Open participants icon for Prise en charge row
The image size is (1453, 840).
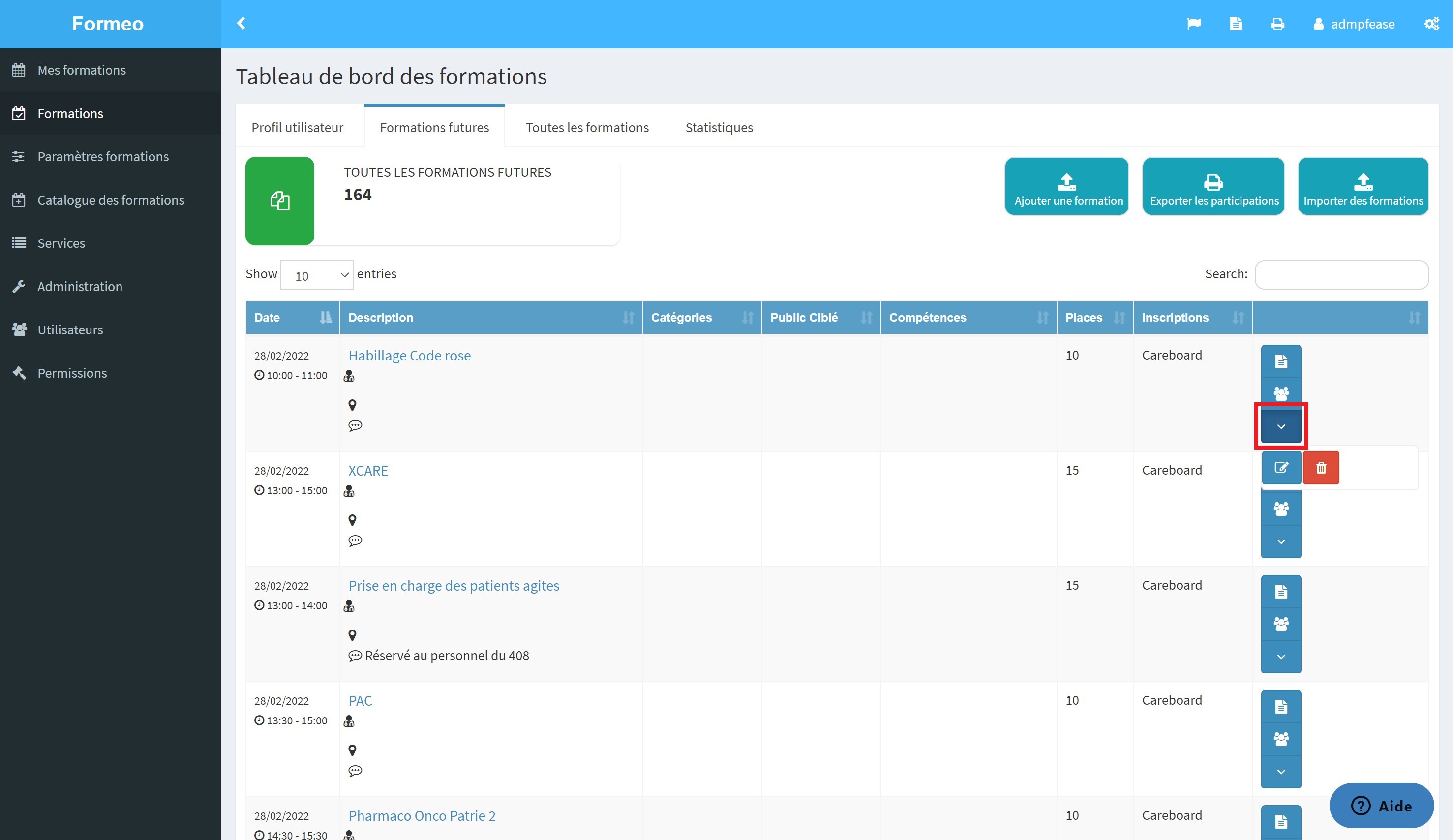click(x=1281, y=624)
